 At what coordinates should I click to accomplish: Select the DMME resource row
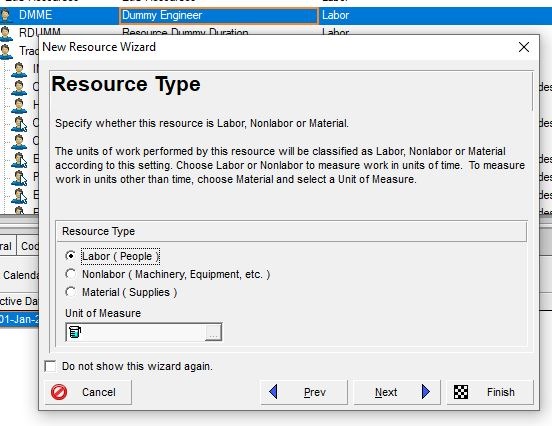pos(276,15)
